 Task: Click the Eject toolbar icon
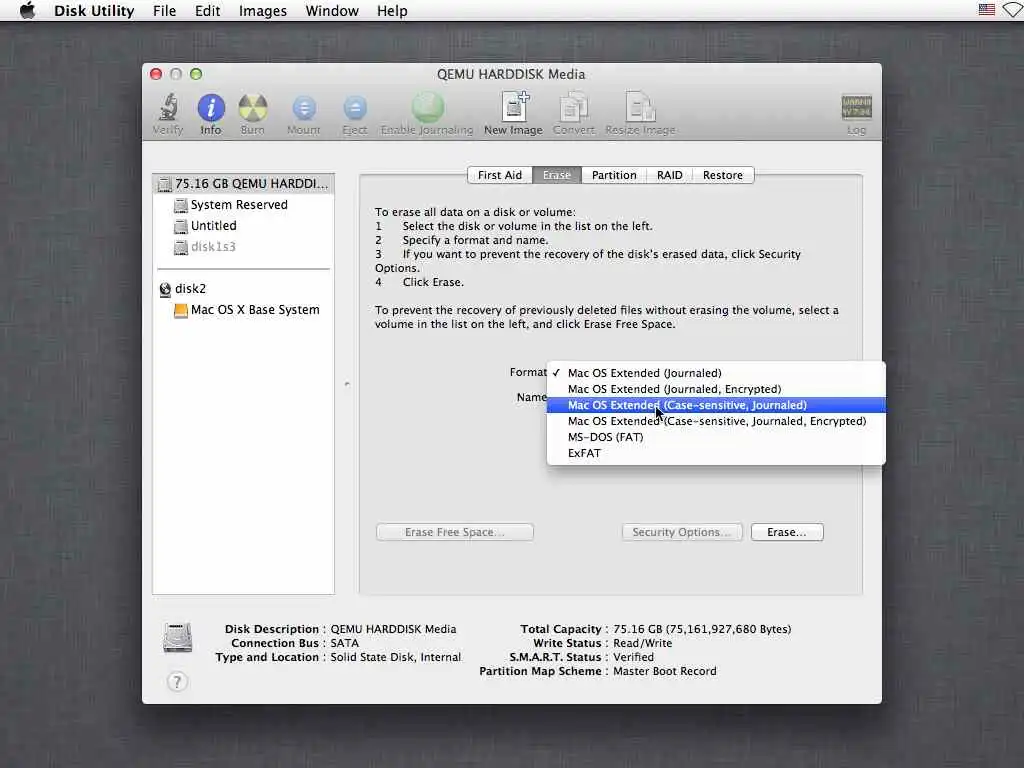click(355, 108)
